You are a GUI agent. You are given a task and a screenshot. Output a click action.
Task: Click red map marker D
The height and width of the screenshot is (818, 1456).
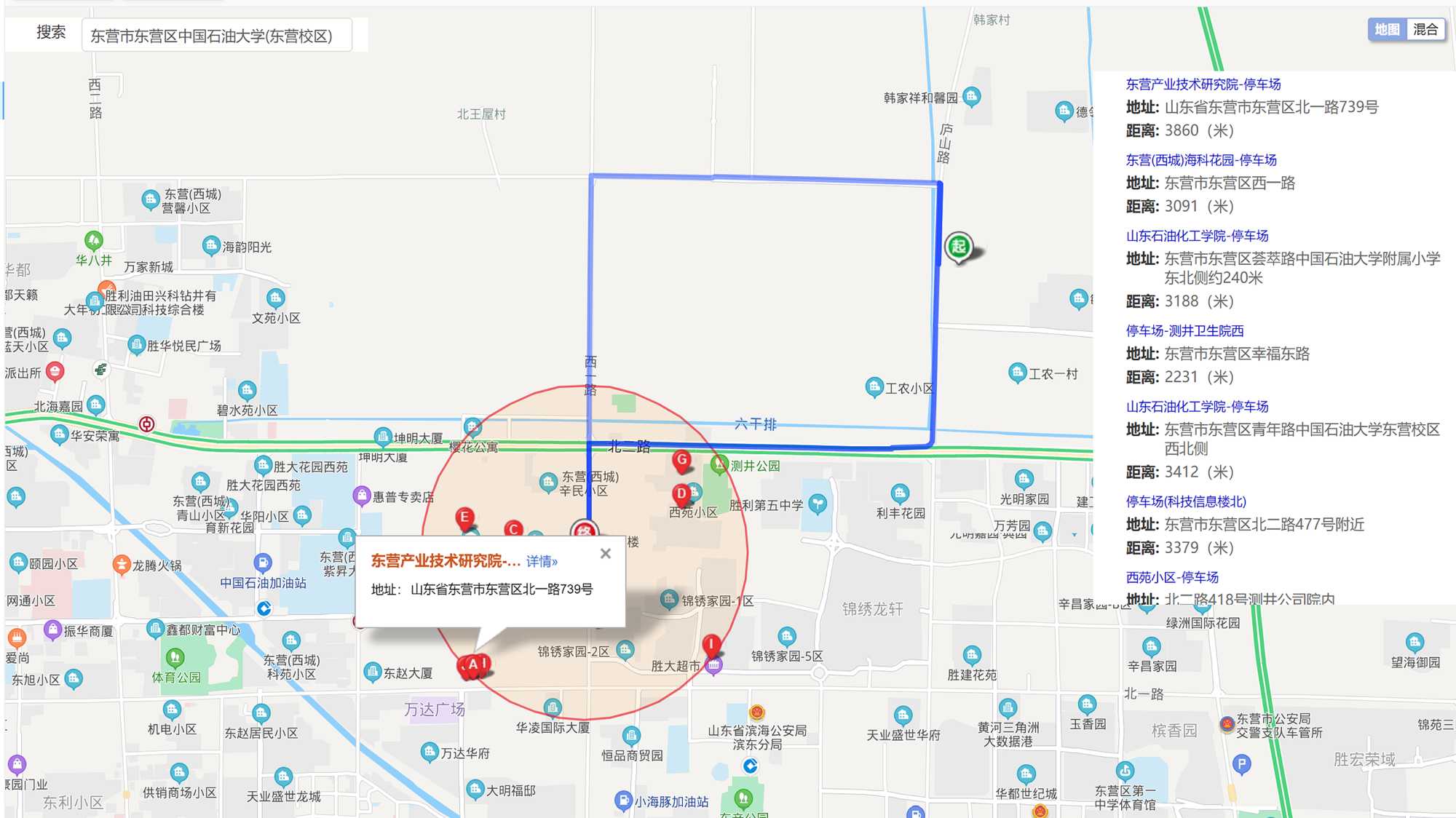[x=681, y=494]
